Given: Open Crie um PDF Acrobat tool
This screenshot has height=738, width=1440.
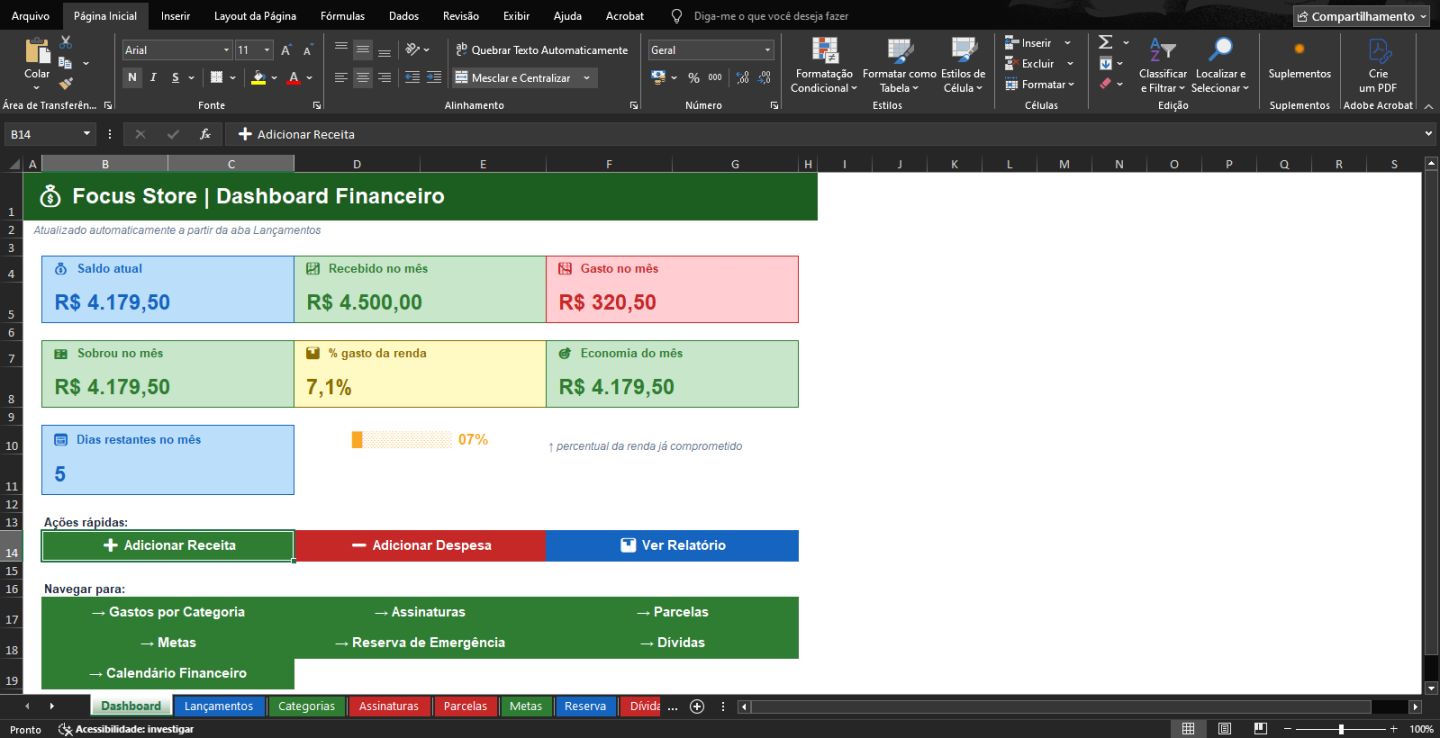Looking at the screenshot, I should pyautogui.click(x=1378, y=65).
